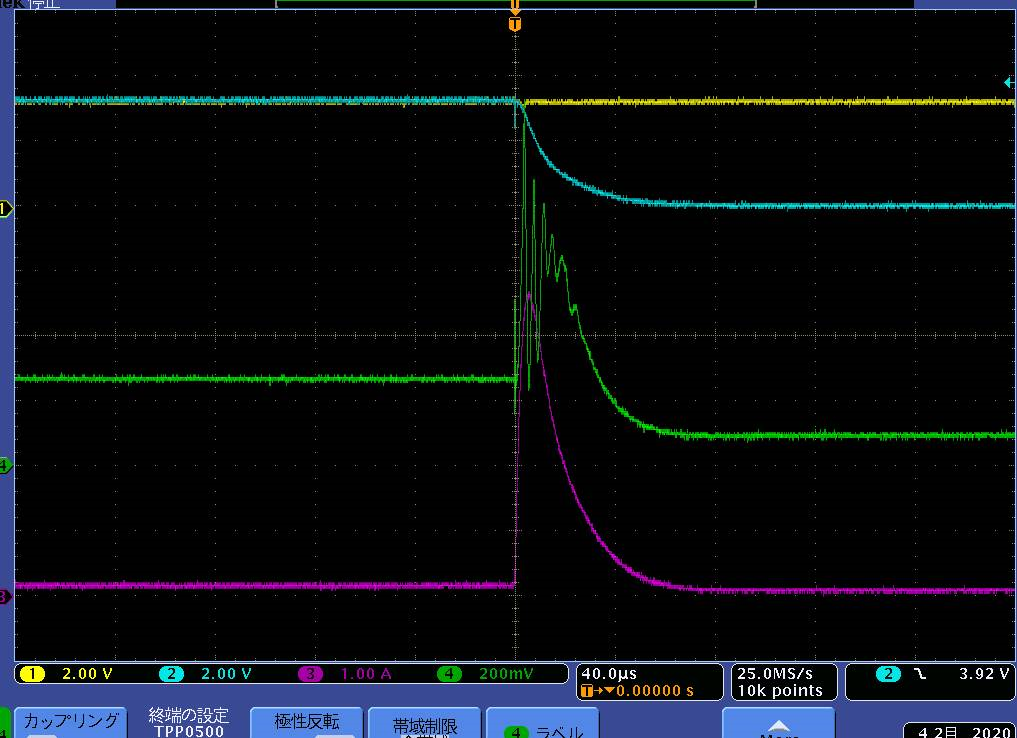Click the 25.0MS/s sample rate readout
The width and height of the screenshot is (1017, 738).
pyautogui.click(x=775, y=674)
